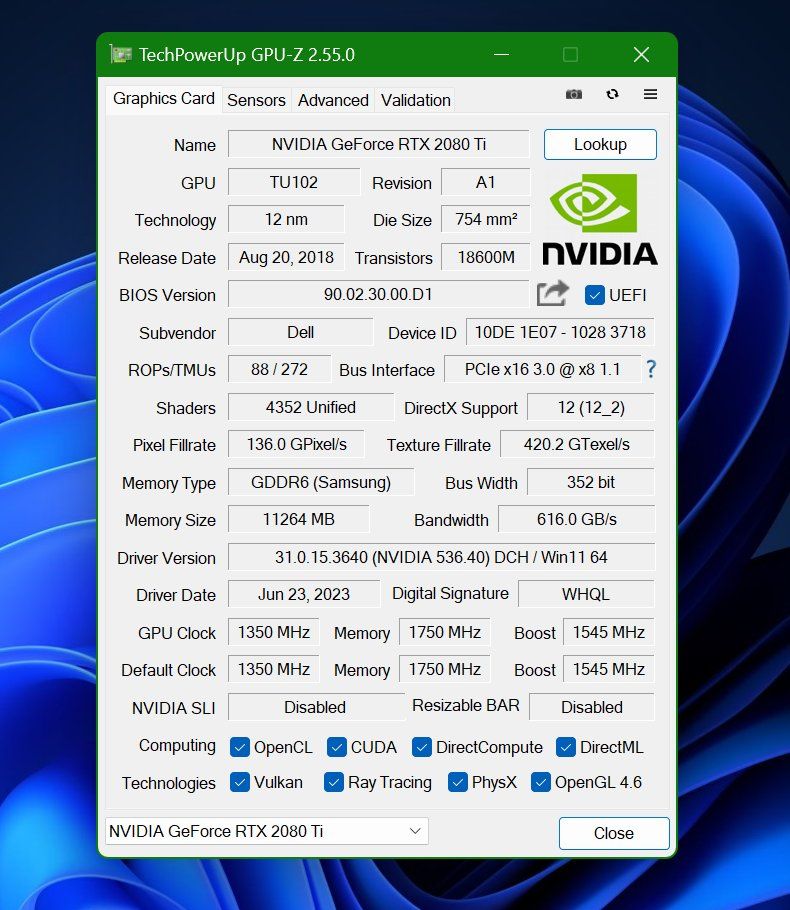Click the Pixel Fillrate field 136.0 GPixel/s
This screenshot has height=910, width=790.
pyautogui.click(x=296, y=444)
